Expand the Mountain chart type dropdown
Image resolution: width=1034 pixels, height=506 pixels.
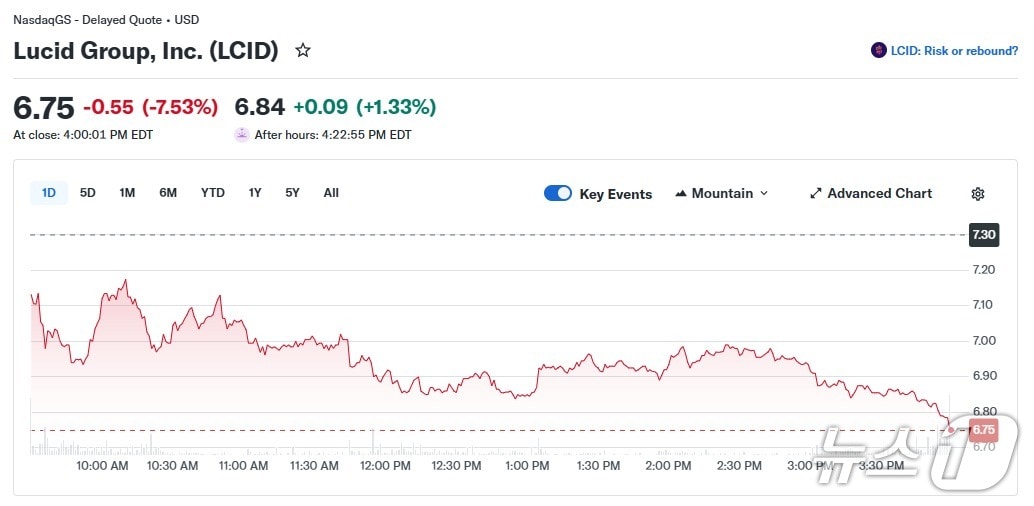pos(764,194)
